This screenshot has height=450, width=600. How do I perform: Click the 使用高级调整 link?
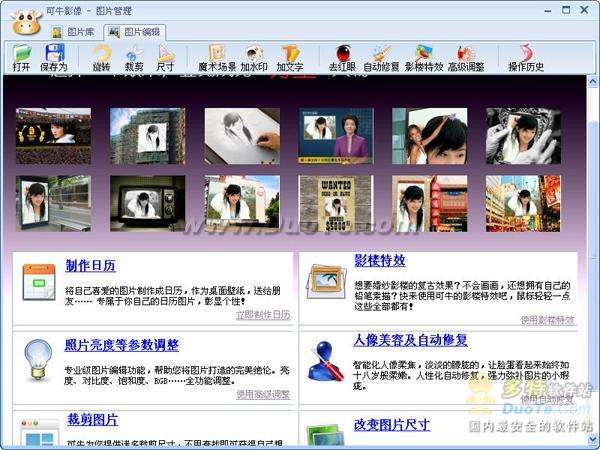pyautogui.click(x=263, y=394)
